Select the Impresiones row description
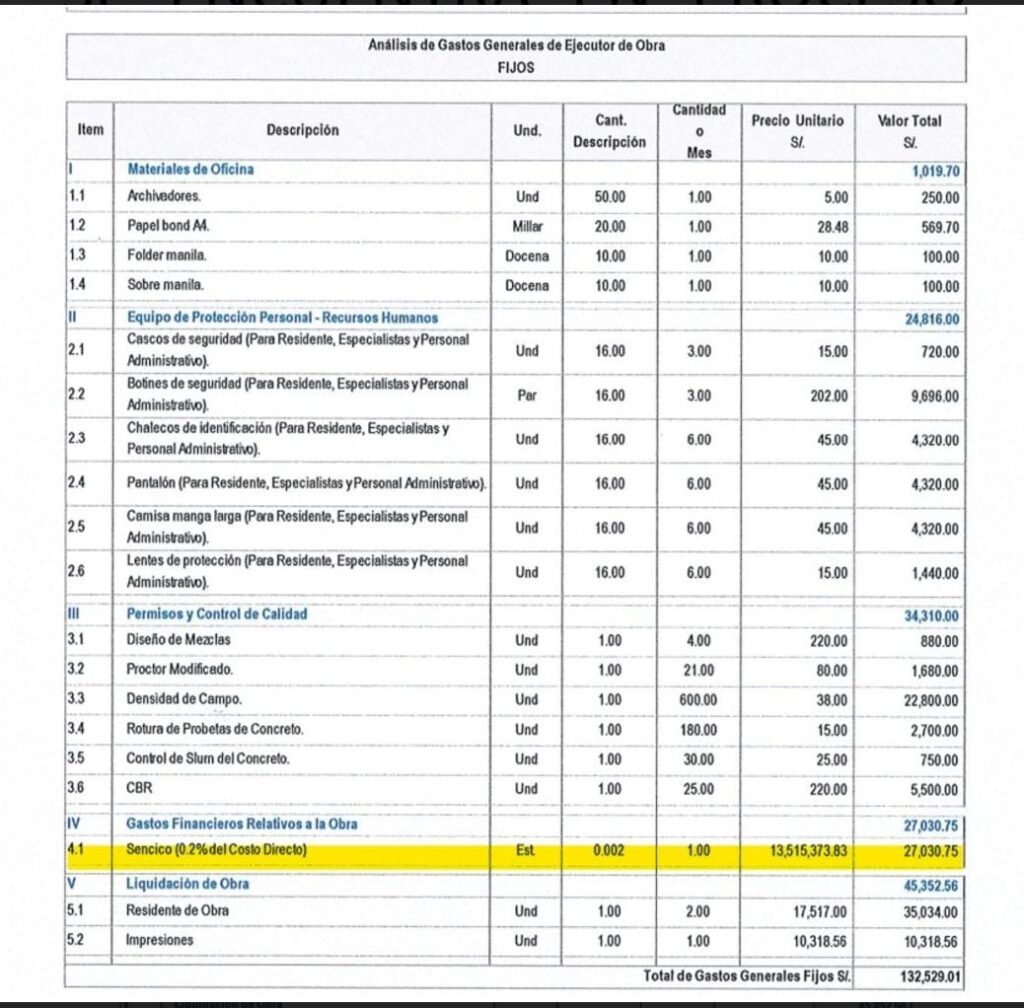This screenshot has width=1024, height=1008. coord(159,940)
